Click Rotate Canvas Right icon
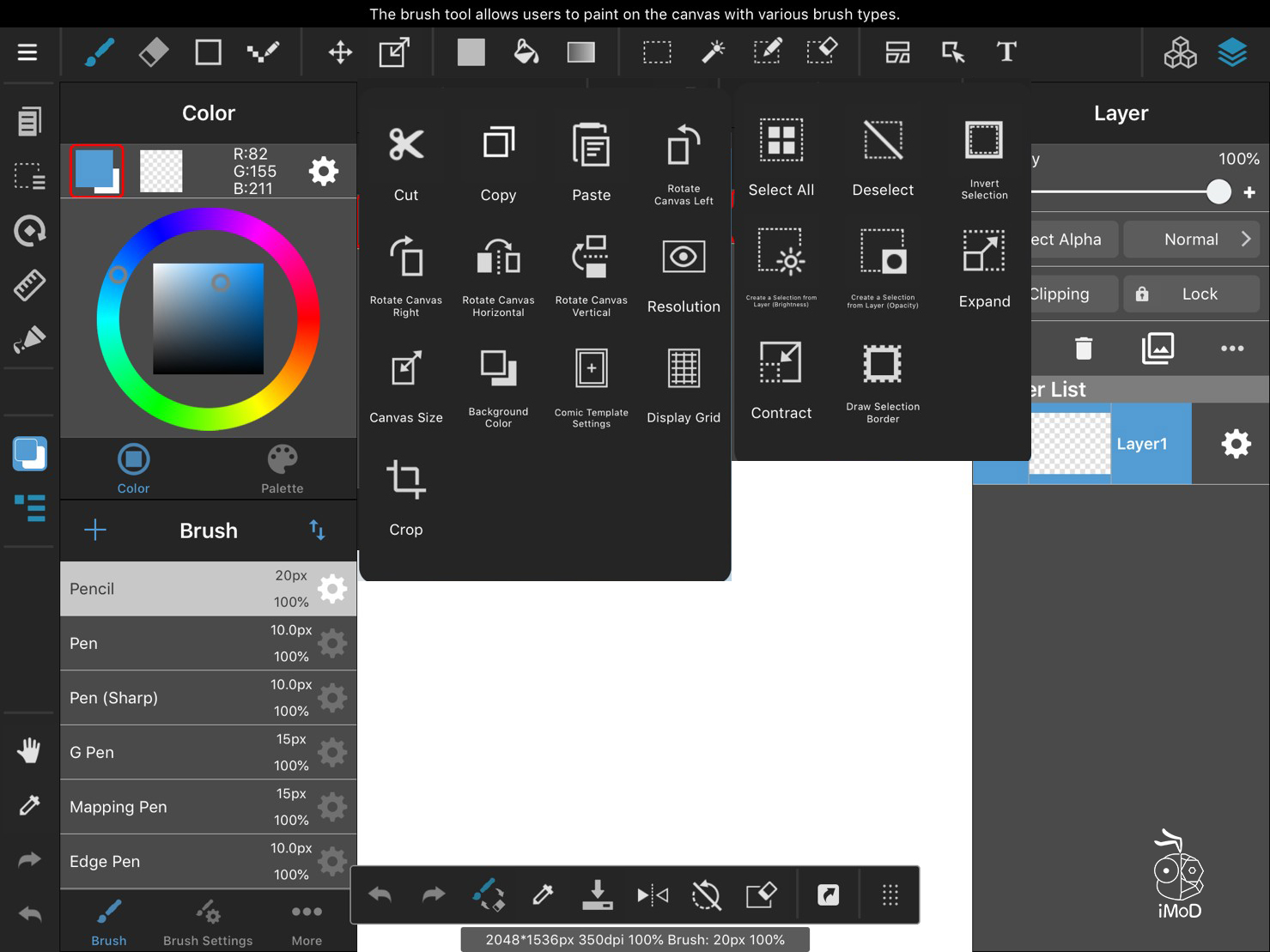Screen dimensions: 1270x952 click(x=406, y=258)
